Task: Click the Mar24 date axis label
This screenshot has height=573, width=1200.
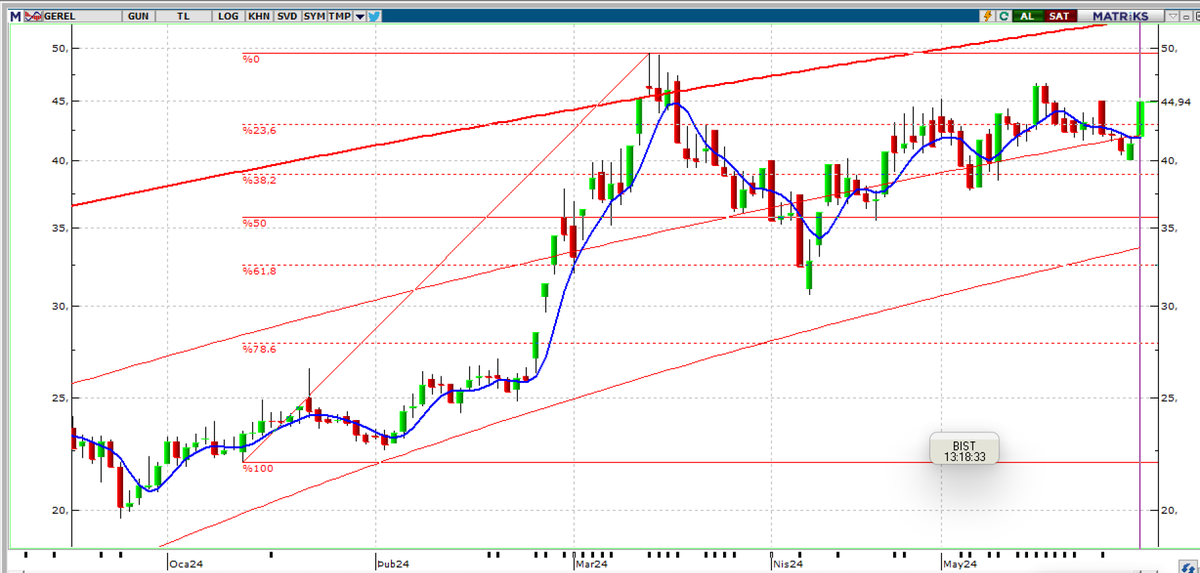Action: (592, 564)
